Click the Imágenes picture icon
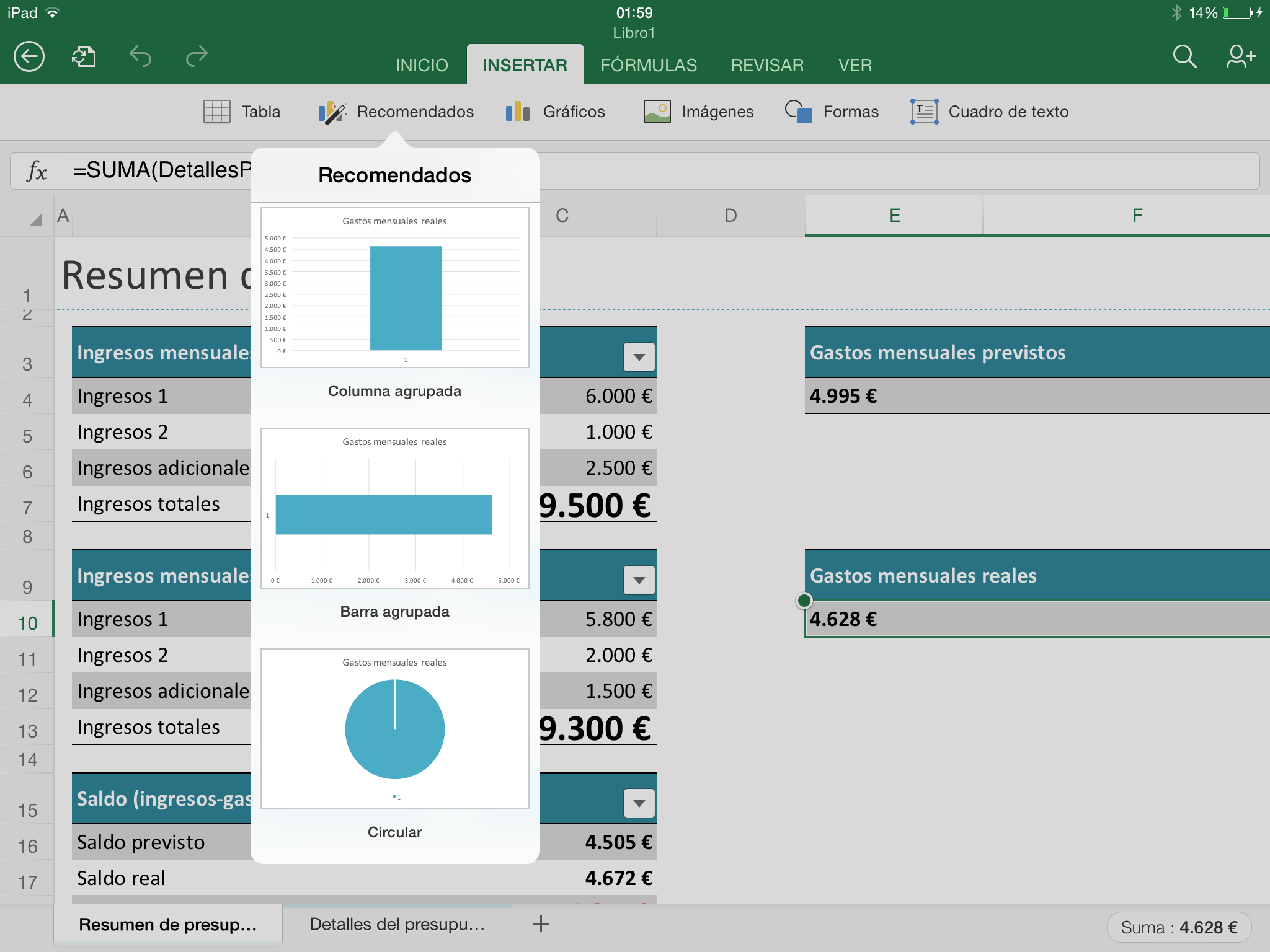Image resolution: width=1270 pixels, height=952 pixels. click(698, 112)
